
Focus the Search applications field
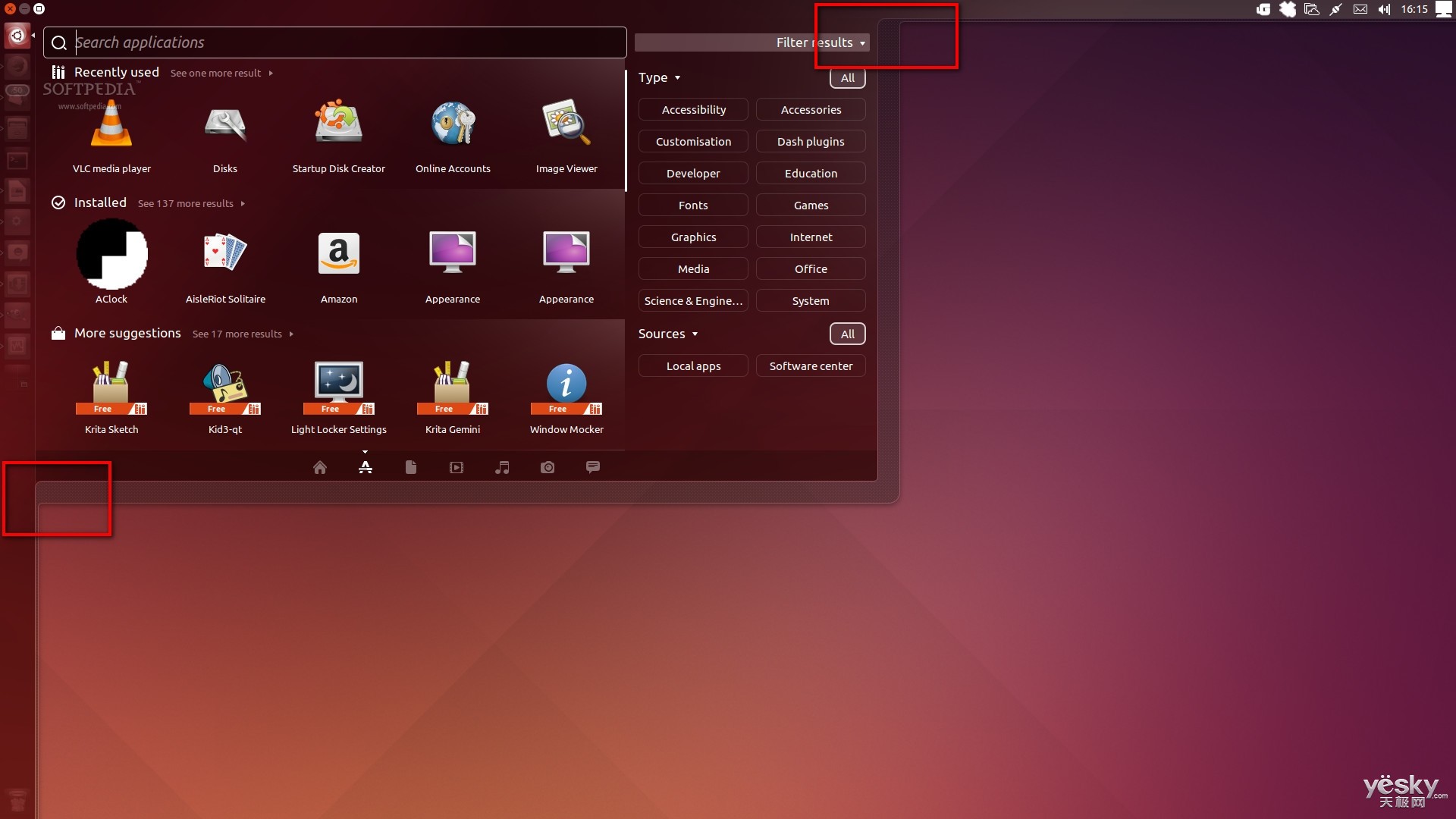coord(335,42)
